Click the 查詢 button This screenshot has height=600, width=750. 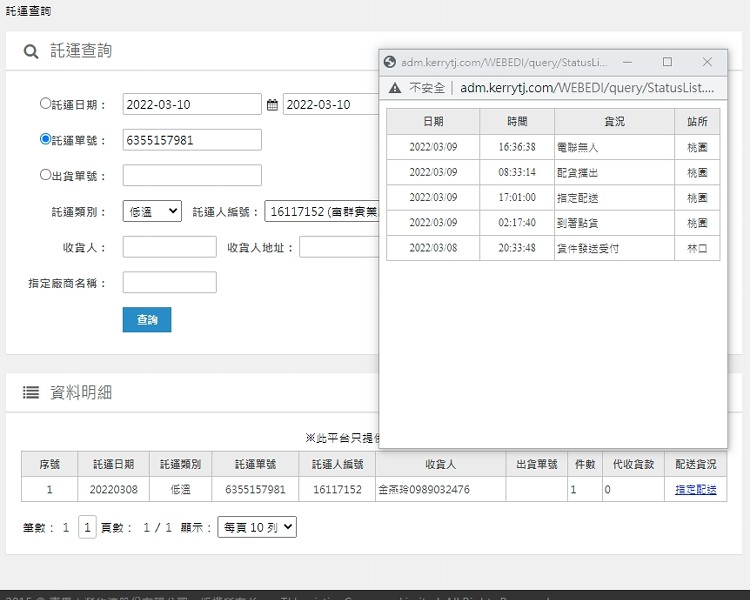click(x=147, y=320)
